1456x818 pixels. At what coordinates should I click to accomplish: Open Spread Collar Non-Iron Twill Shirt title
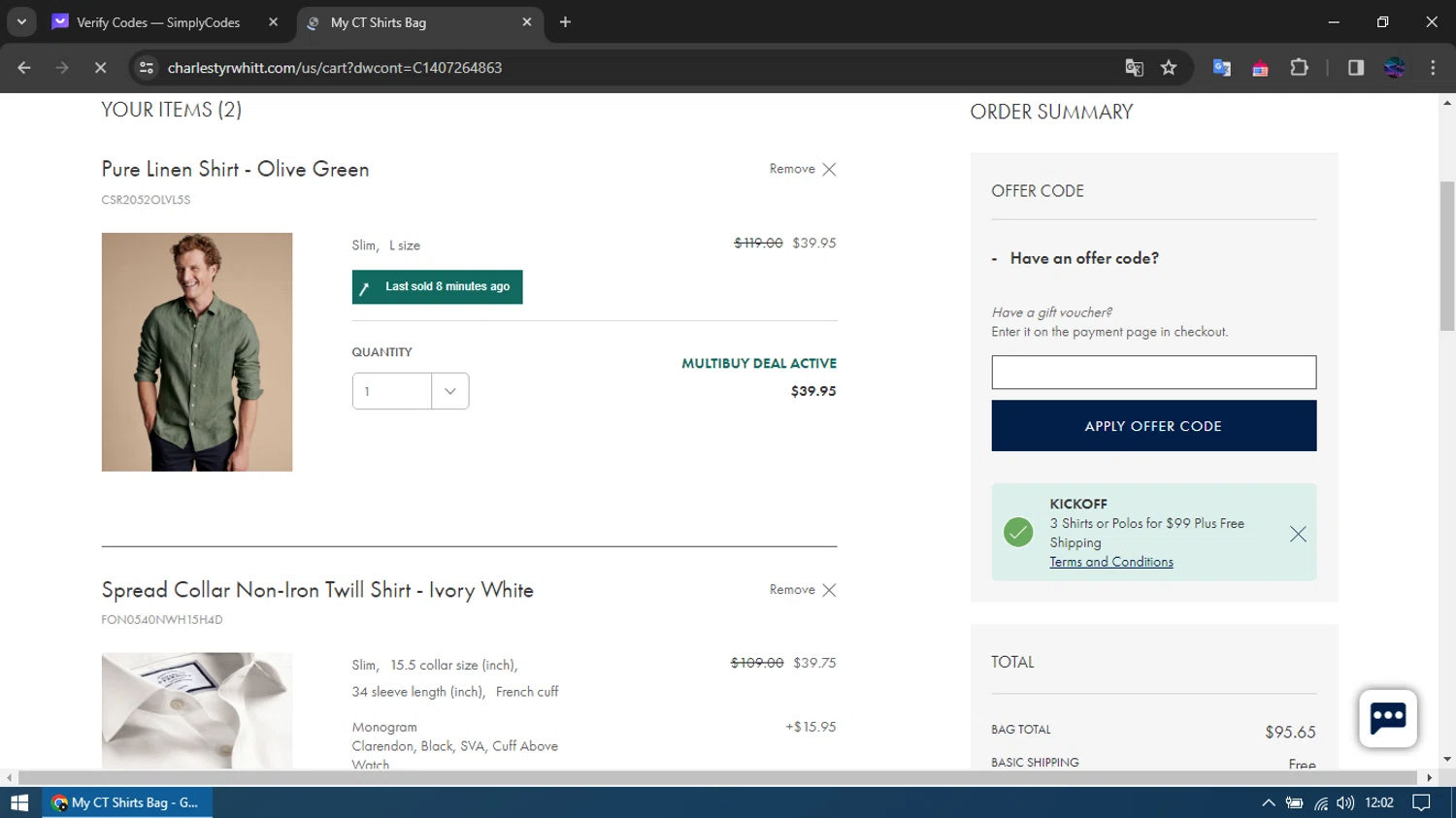pyautogui.click(x=317, y=590)
